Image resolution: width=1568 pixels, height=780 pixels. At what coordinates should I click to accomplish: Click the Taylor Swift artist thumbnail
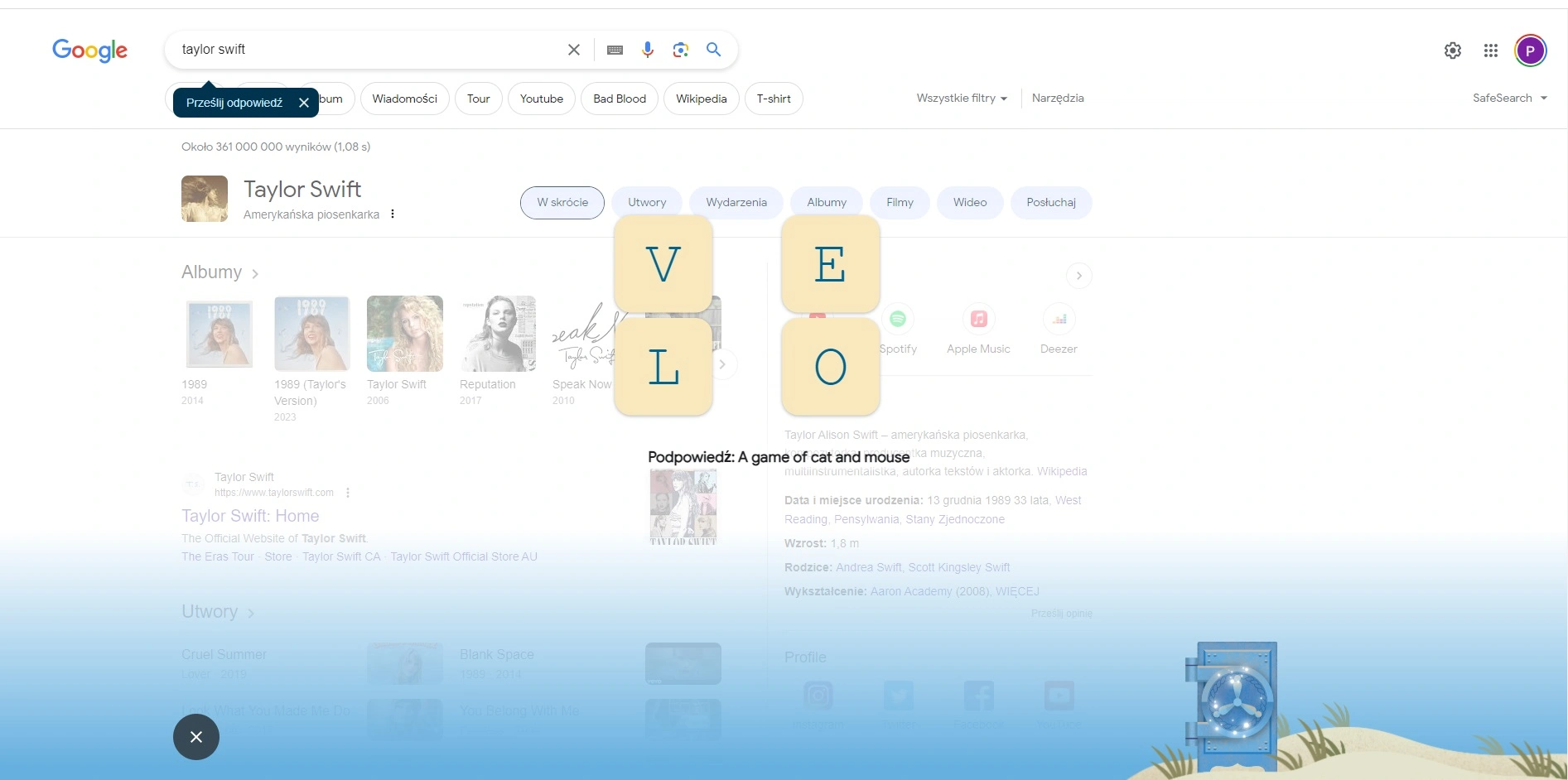click(x=205, y=199)
